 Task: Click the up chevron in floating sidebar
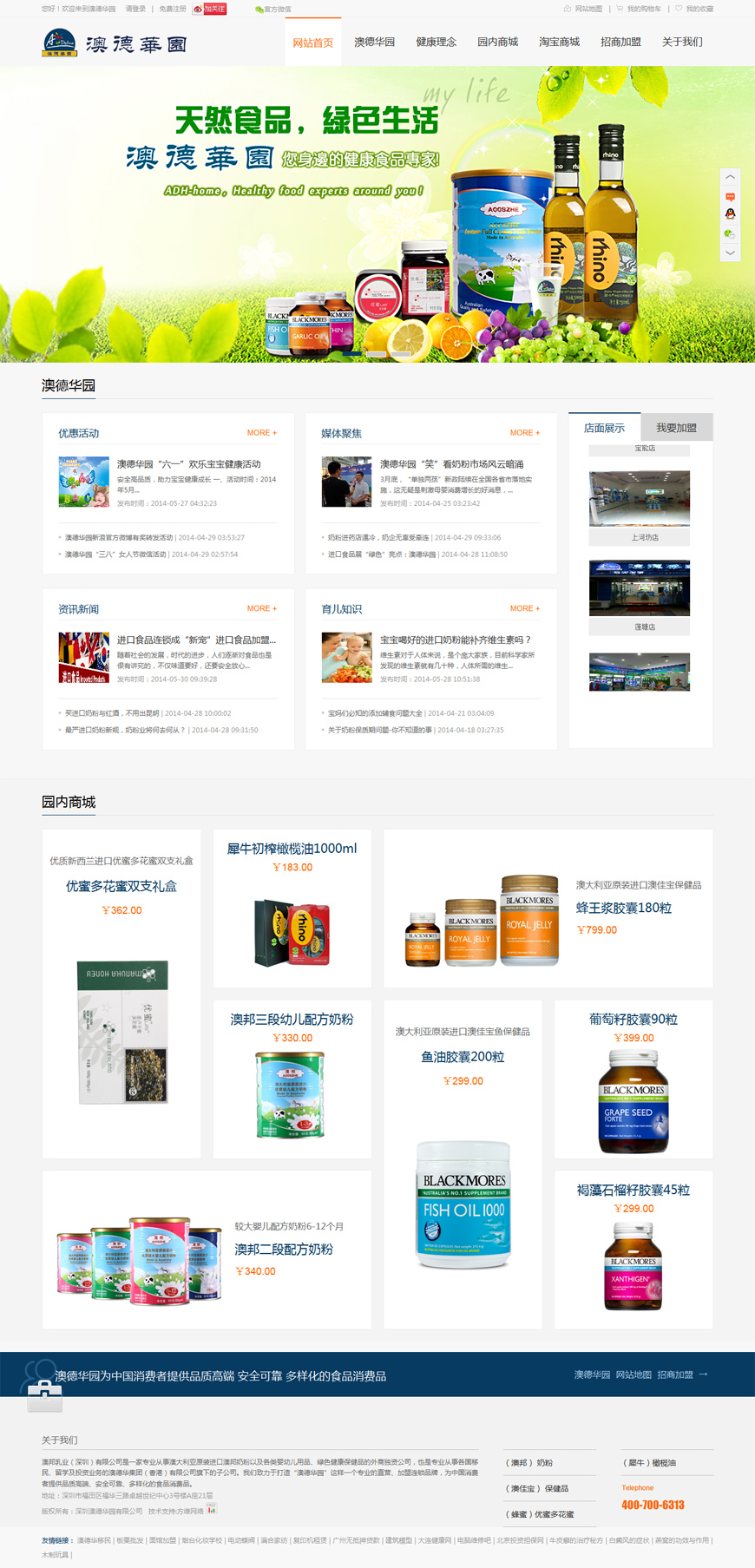pyautogui.click(x=730, y=177)
